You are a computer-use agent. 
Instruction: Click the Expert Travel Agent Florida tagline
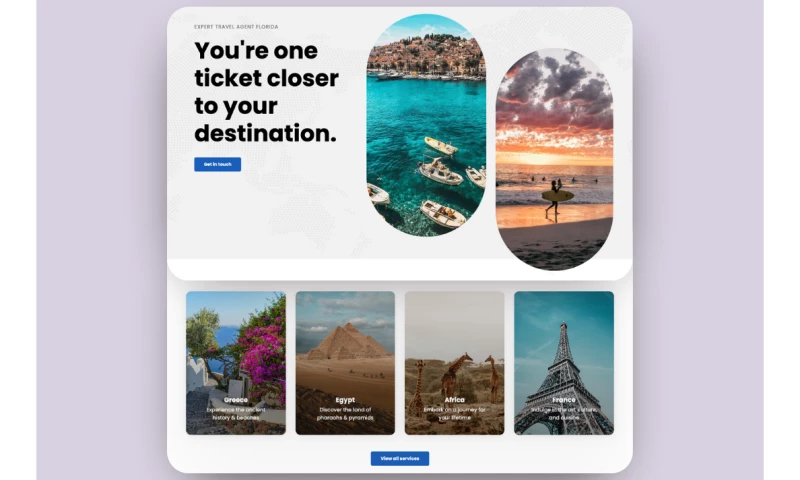pos(236,27)
